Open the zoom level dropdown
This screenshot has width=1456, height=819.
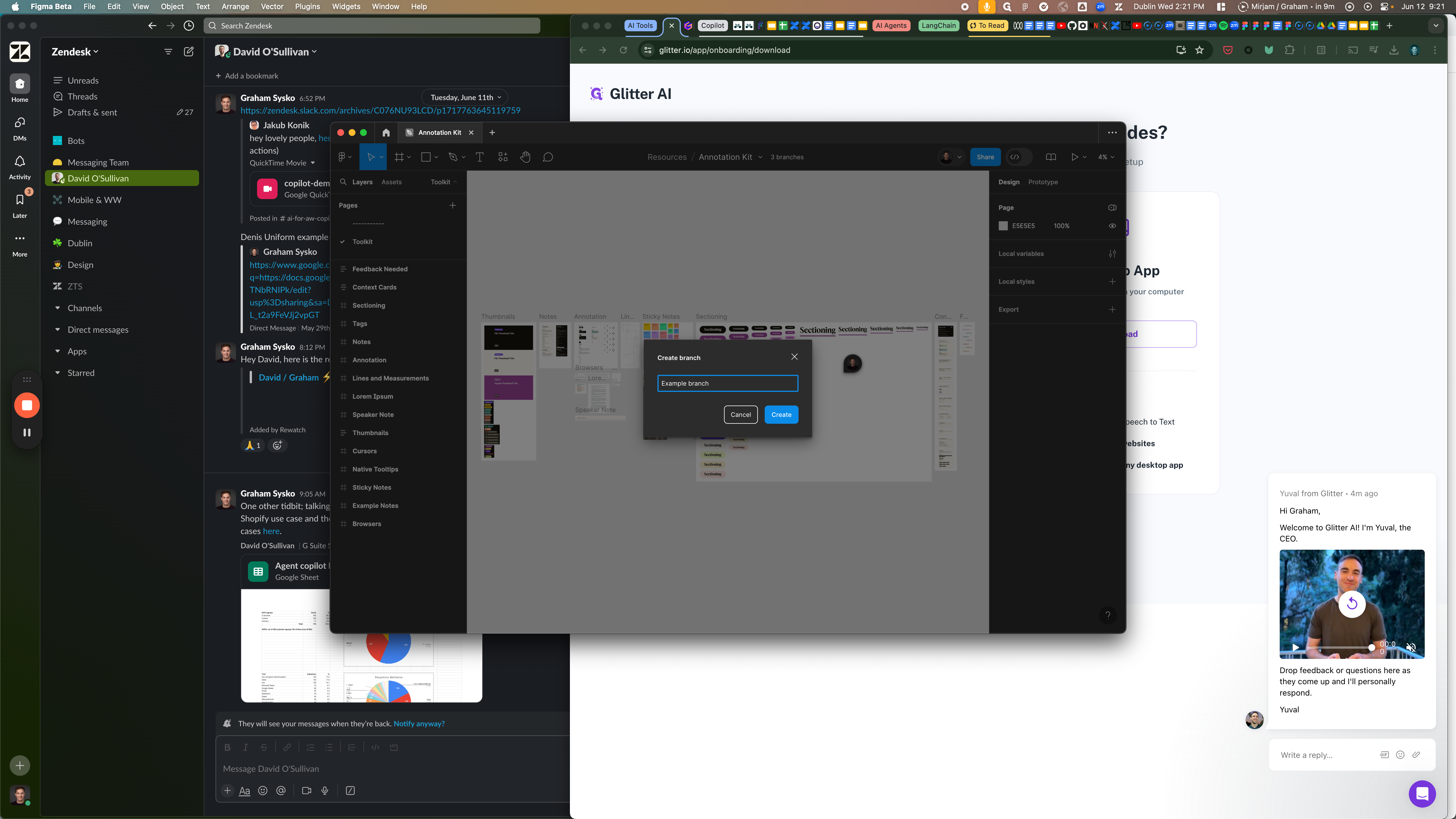[x=1106, y=157]
